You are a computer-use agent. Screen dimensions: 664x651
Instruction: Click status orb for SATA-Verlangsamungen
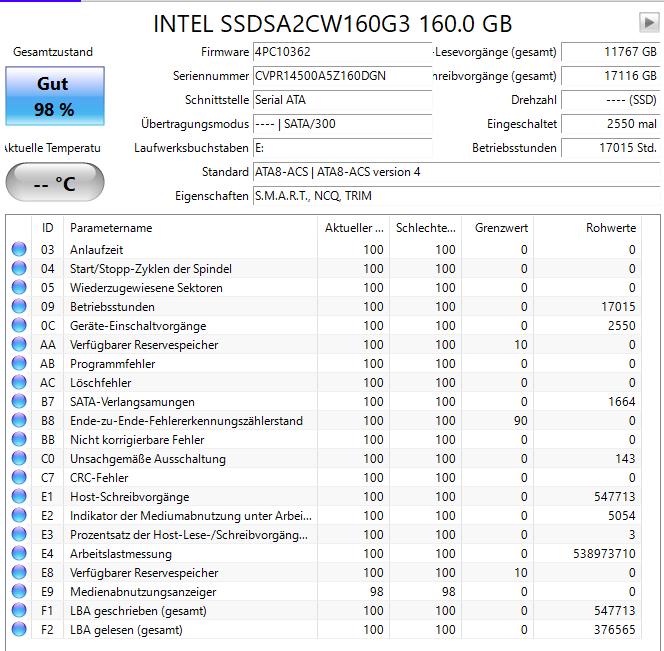(x=19, y=402)
